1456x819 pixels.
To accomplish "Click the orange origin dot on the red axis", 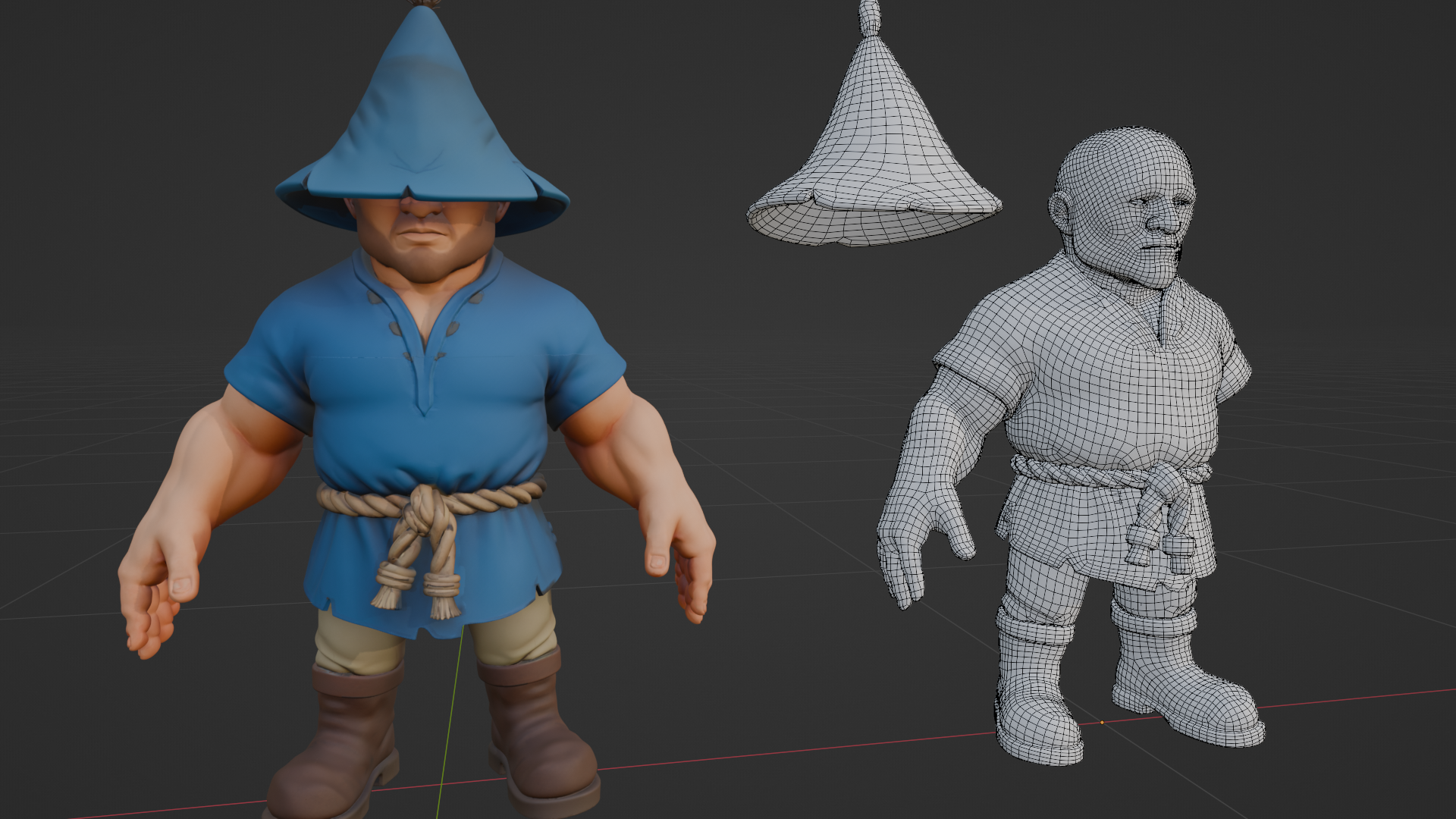I will (1102, 722).
